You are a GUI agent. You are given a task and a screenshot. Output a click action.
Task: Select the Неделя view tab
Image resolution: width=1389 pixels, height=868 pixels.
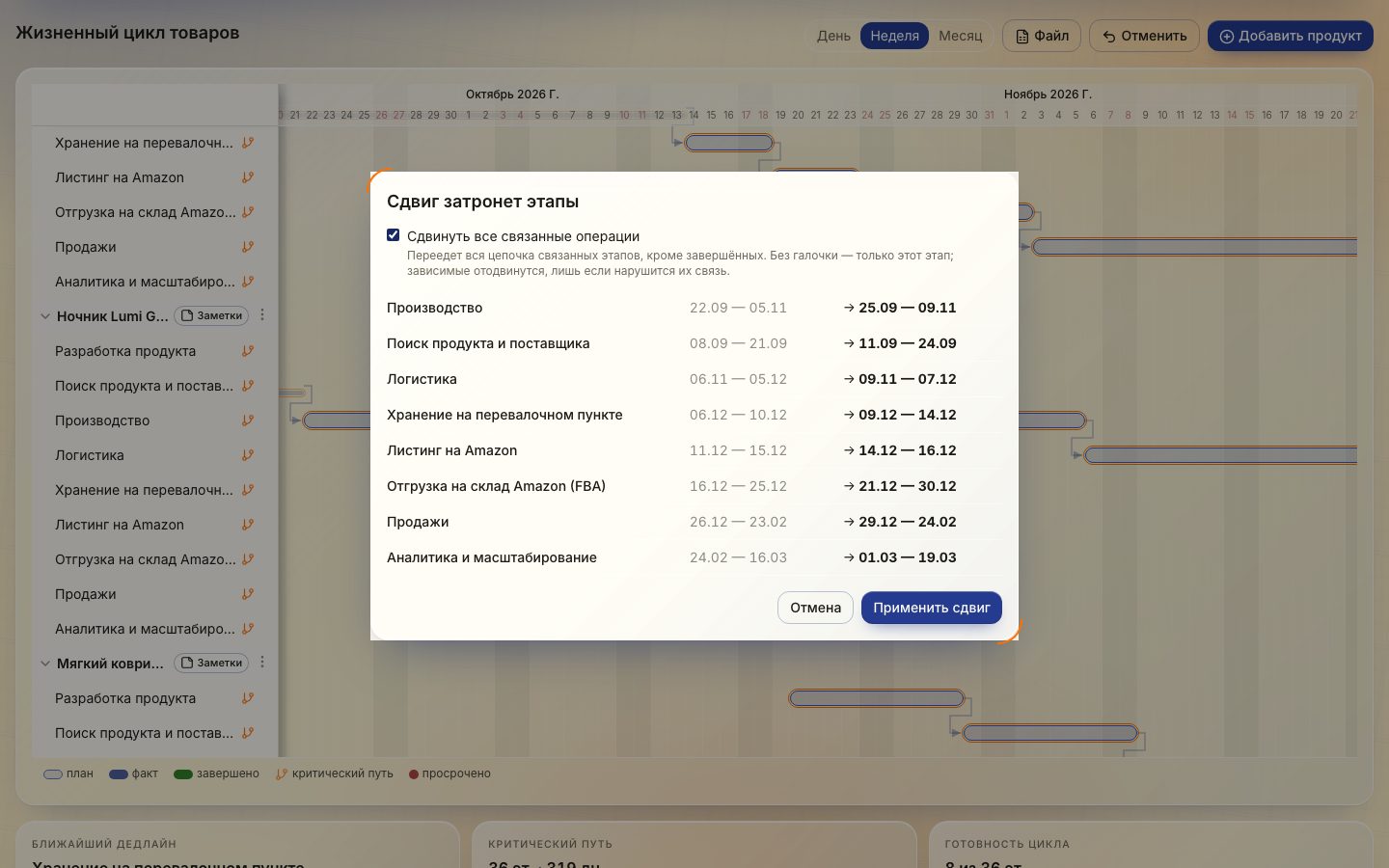[x=894, y=36]
